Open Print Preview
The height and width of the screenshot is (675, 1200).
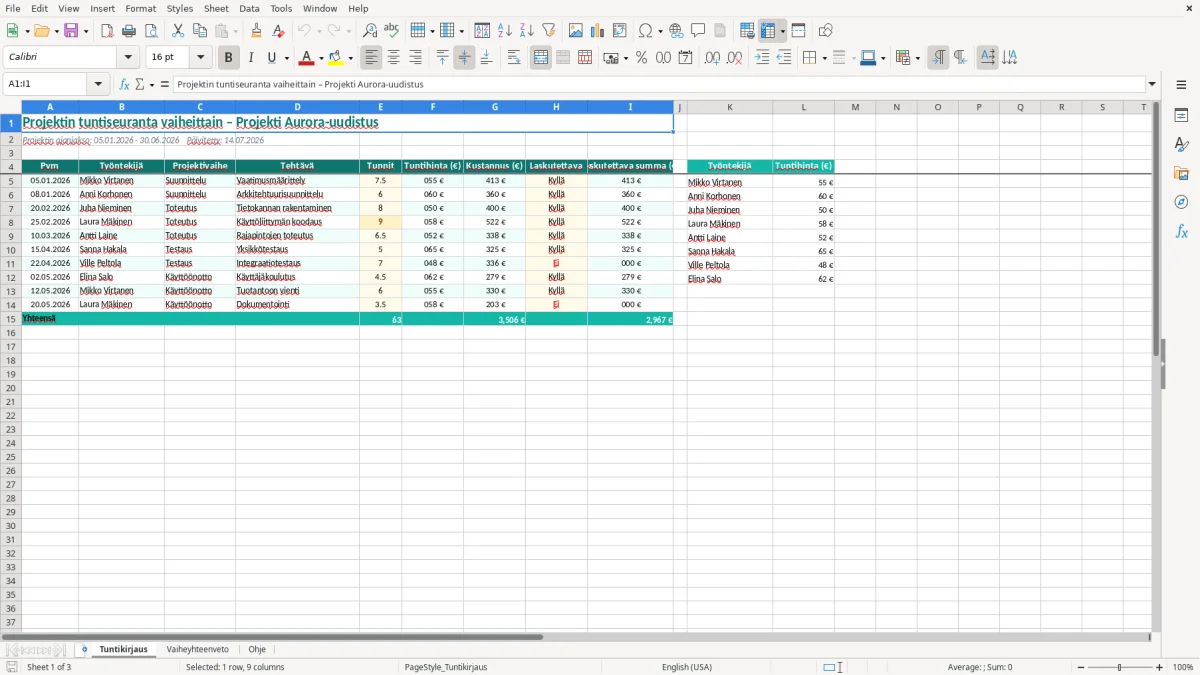click(x=151, y=31)
